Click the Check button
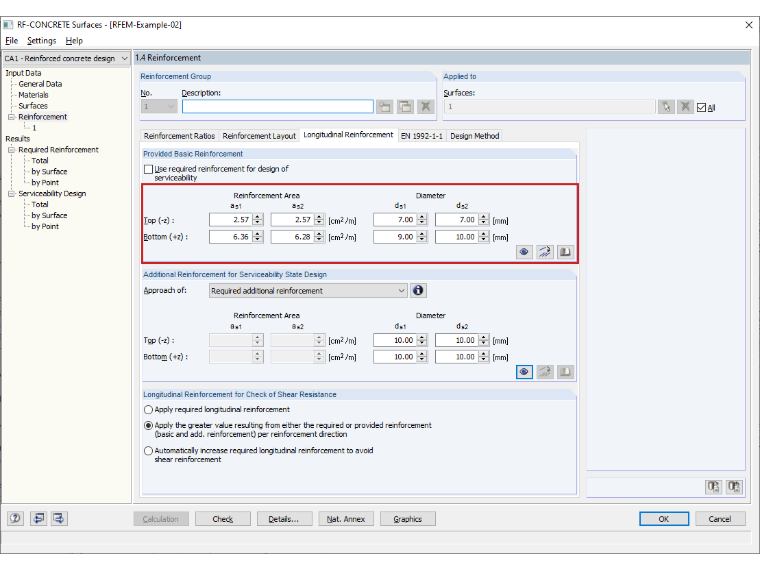Image resolution: width=760 pixels, height=570 pixels. [x=222, y=519]
